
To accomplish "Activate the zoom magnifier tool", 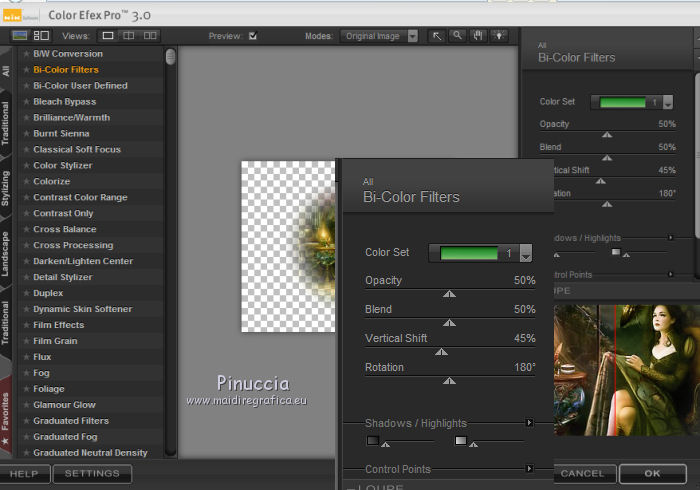I will pyautogui.click(x=457, y=36).
